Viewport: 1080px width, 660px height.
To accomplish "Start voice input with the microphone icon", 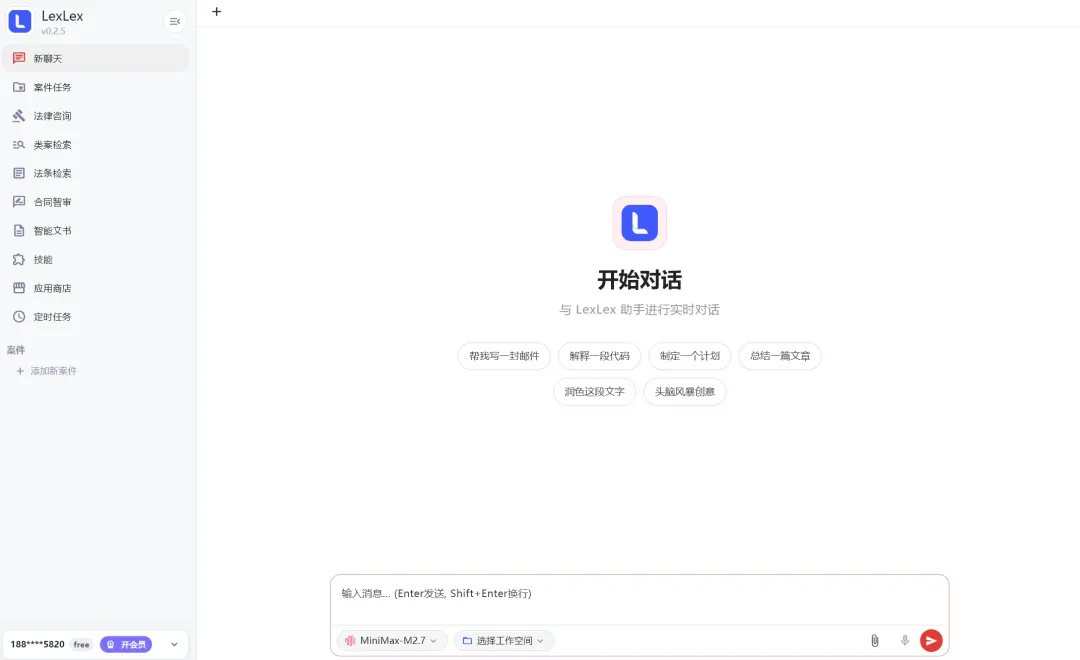I will coord(904,641).
